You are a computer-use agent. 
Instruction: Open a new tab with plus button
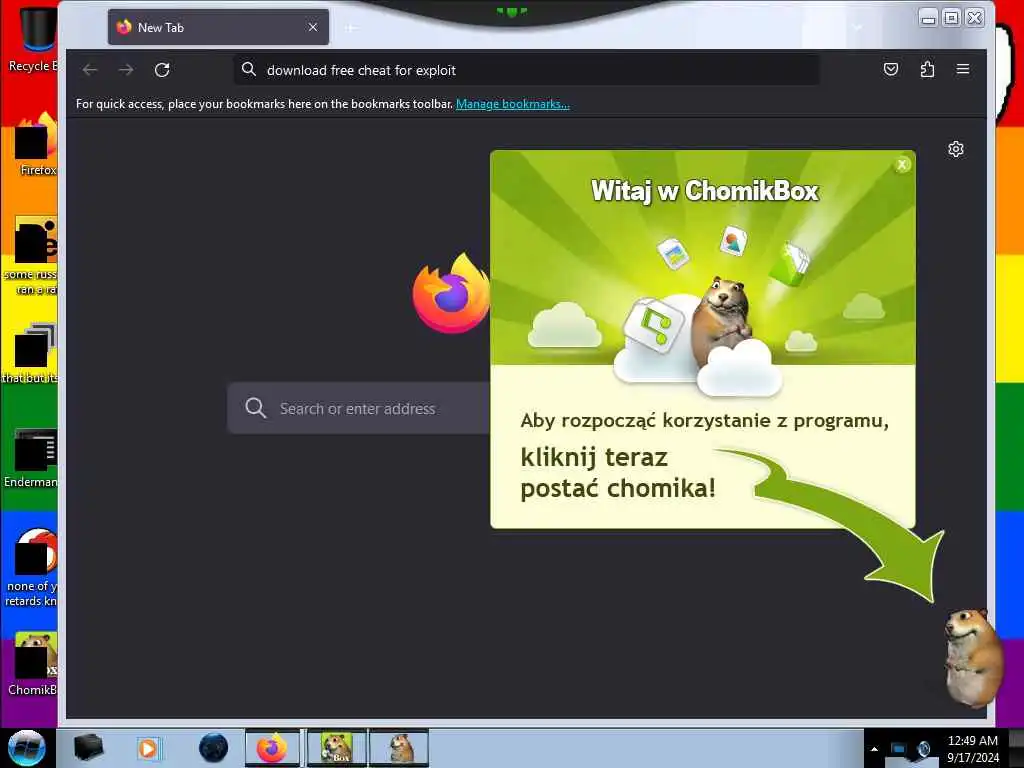tap(351, 27)
